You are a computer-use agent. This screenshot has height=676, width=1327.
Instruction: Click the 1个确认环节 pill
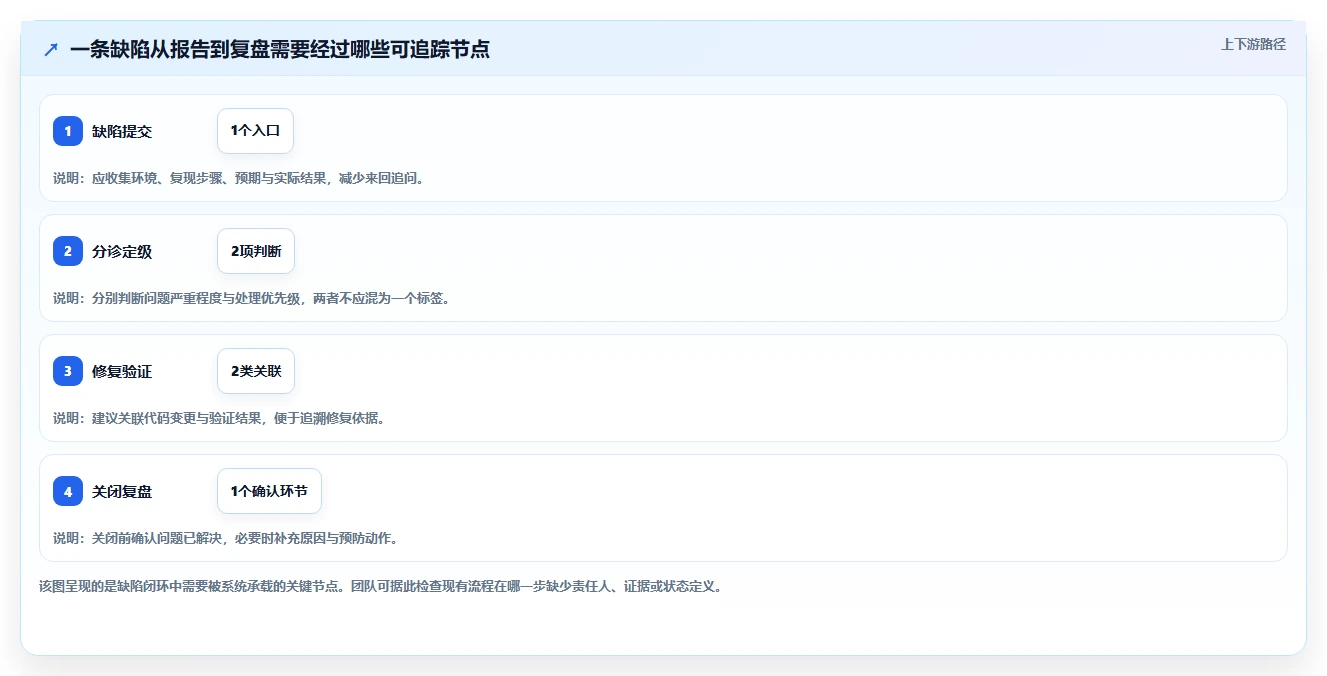coord(269,491)
